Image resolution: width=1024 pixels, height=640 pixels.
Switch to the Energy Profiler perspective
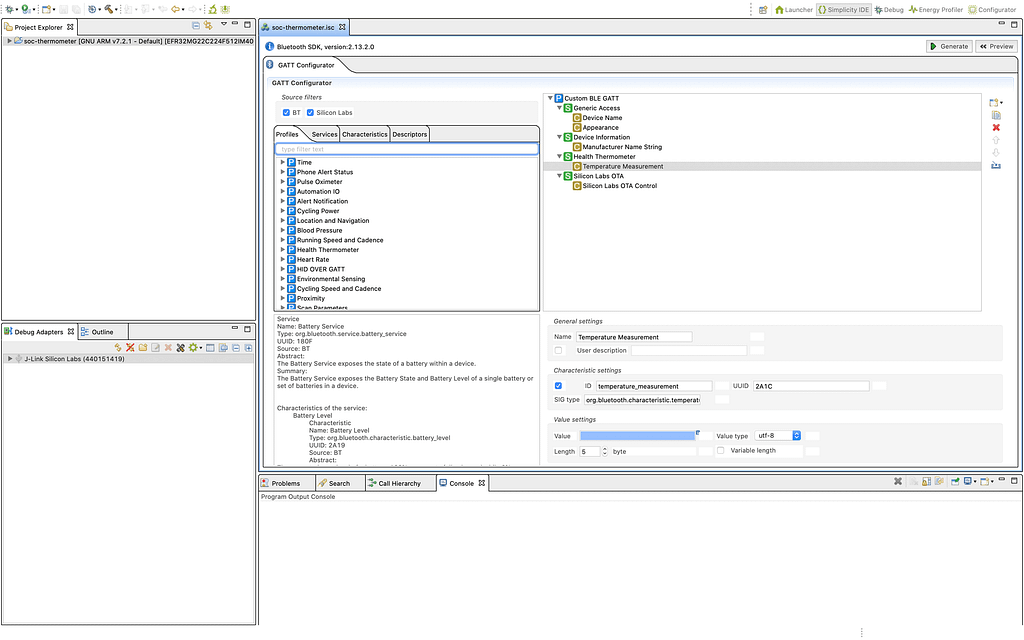click(936, 10)
